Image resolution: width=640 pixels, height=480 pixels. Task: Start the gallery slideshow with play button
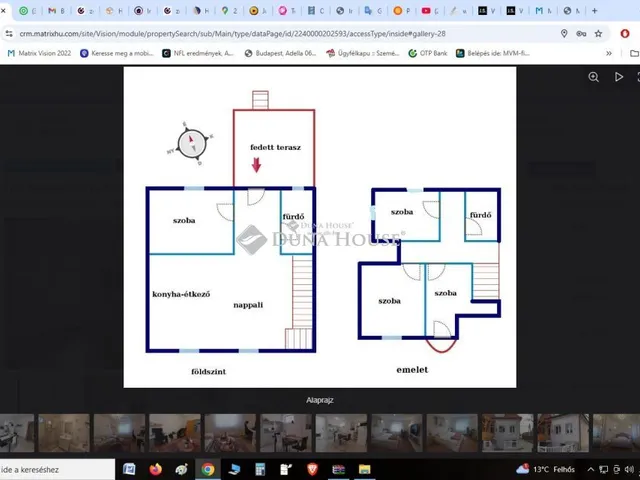(x=618, y=77)
